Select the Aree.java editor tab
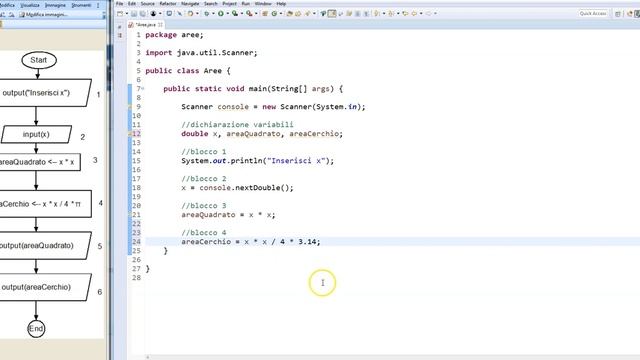The height and width of the screenshot is (360, 640). pyautogui.click(x=145, y=25)
